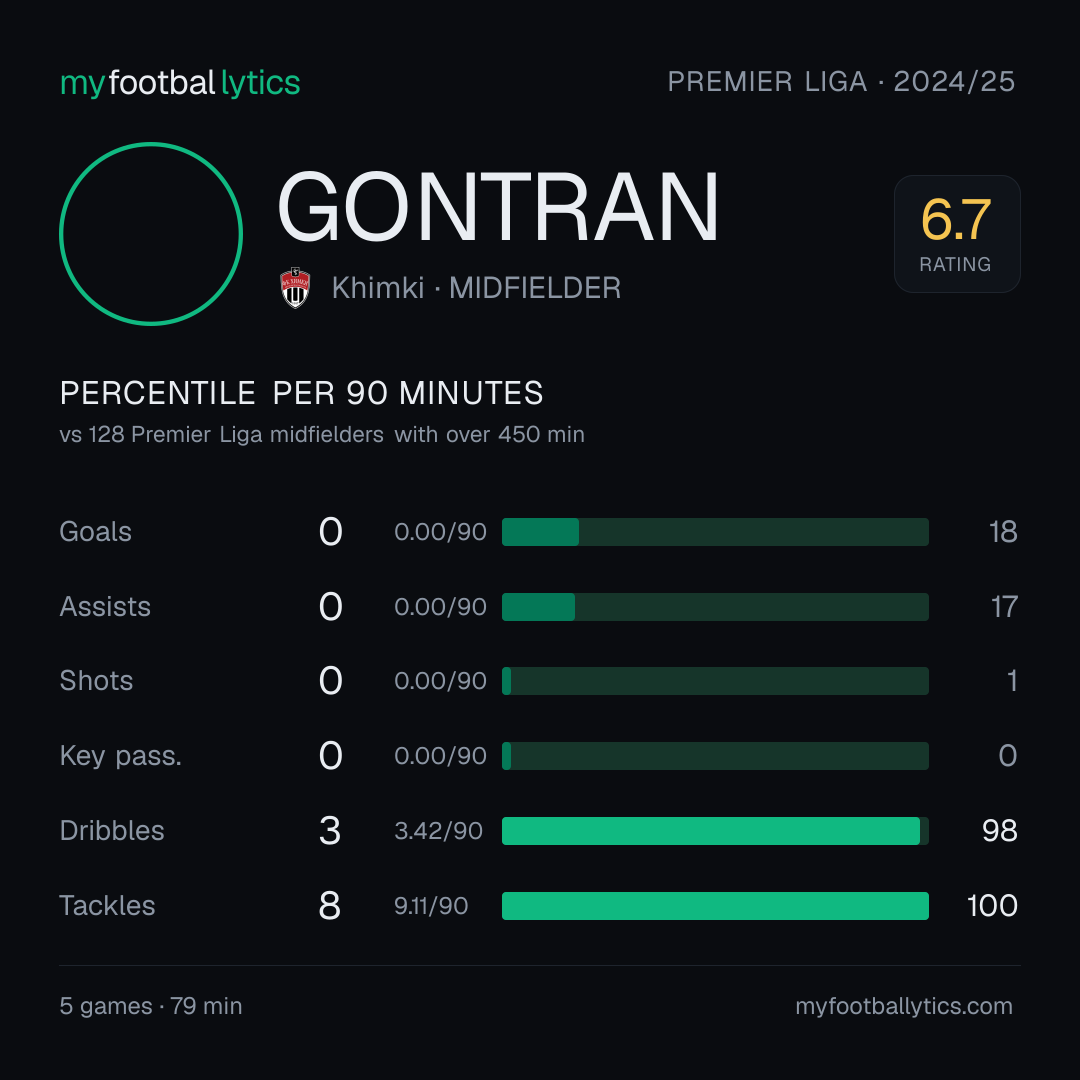Click the Khimki club crest icon

295,288
